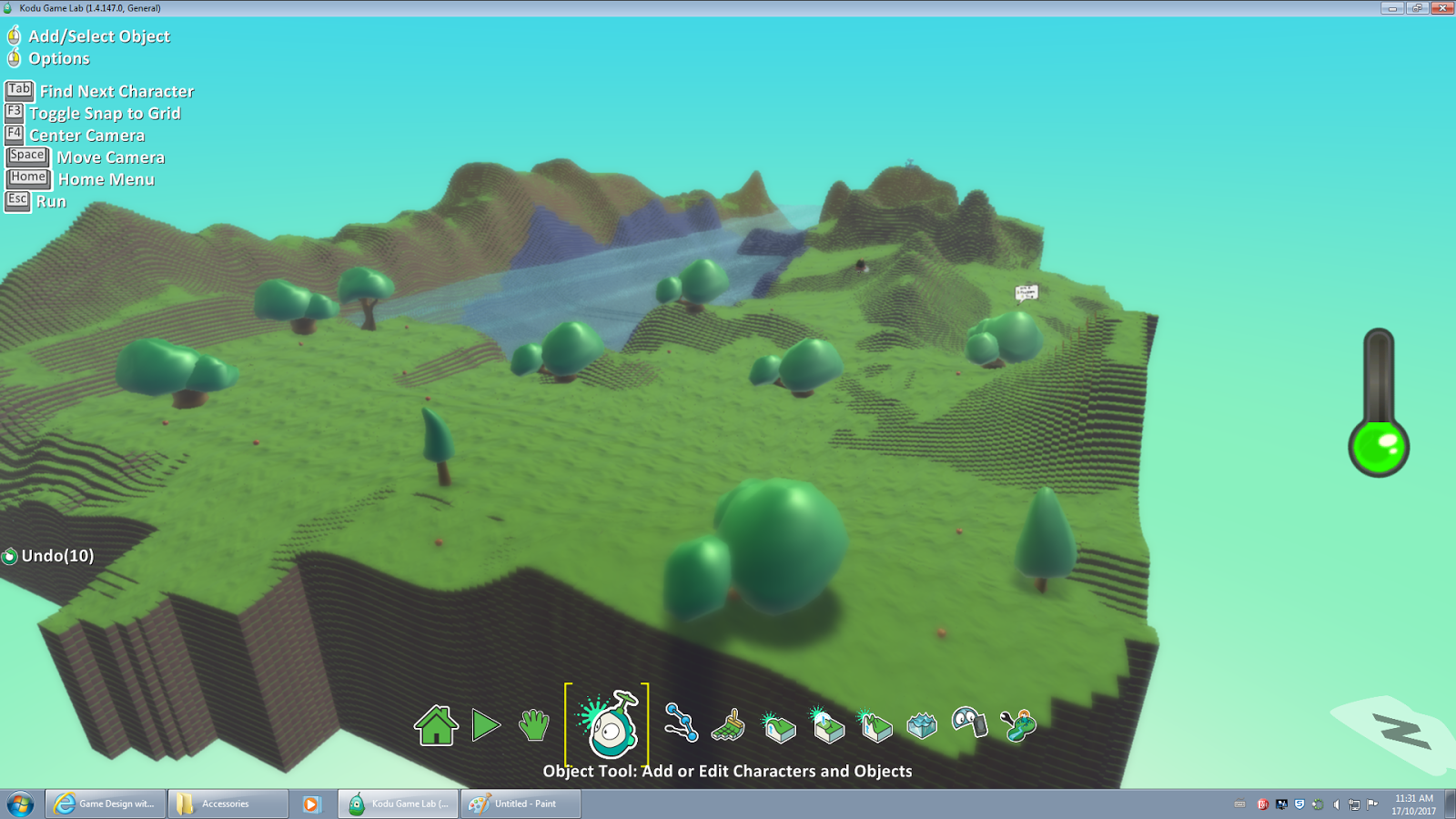Click the Run Esc hint
The image size is (1456, 819).
[35, 201]
